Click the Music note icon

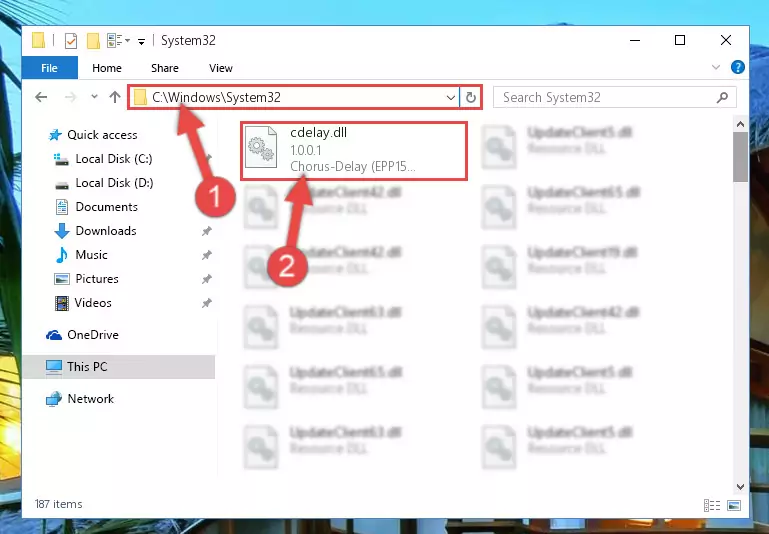pyautogui.click(x=62, y=255)
